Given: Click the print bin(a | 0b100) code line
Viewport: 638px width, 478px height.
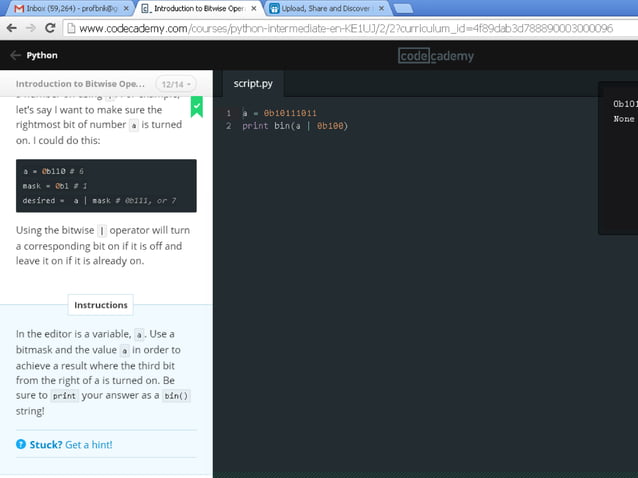Looking at the screenshot, I should (x=295, y=126).
